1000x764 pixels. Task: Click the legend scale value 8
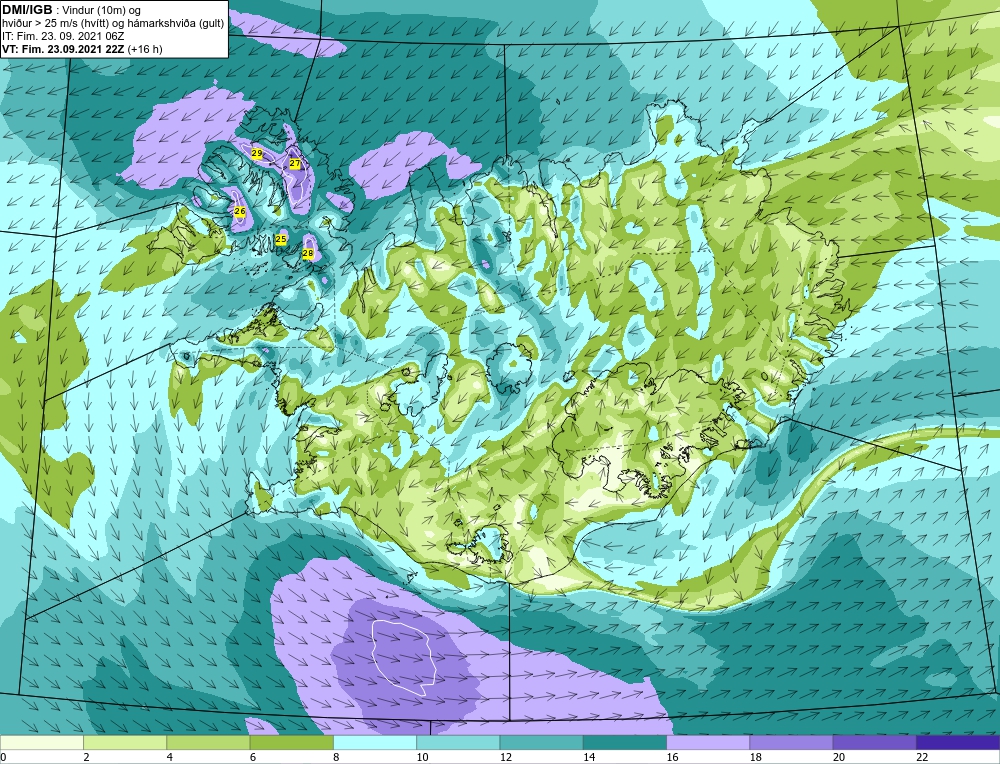(x=336, y=757)
